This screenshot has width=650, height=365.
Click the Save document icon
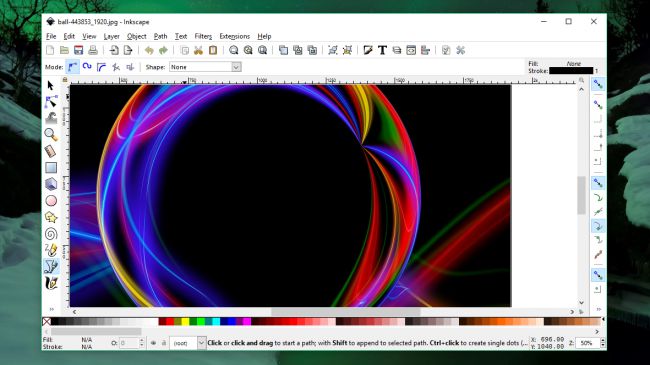[x=78, y=50]
